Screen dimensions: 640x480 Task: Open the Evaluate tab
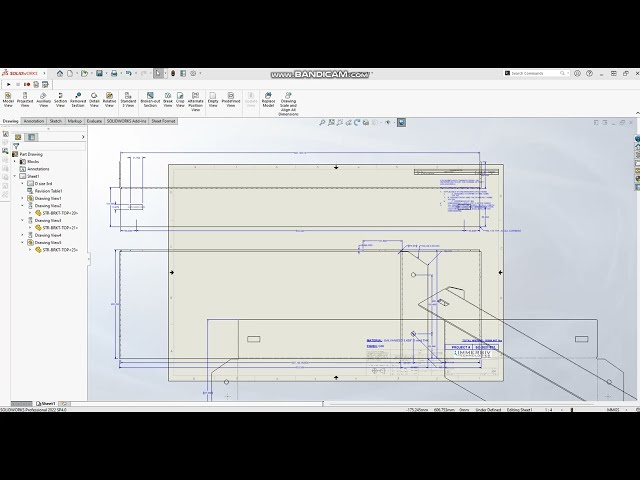(94, 121)
